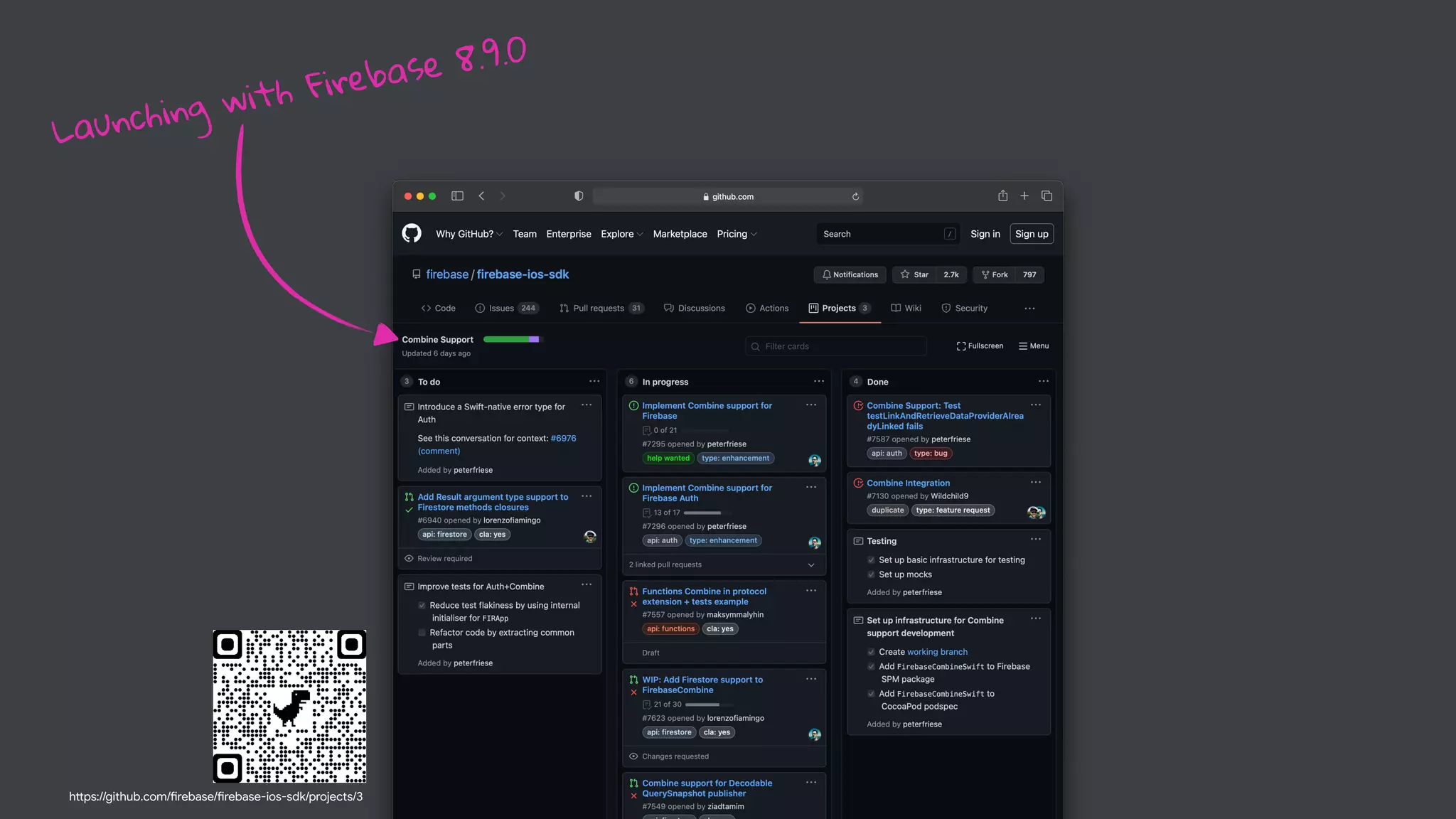Click Fullscreen icon button
This screenshot has height=819, width=1456.
point(980,346)
